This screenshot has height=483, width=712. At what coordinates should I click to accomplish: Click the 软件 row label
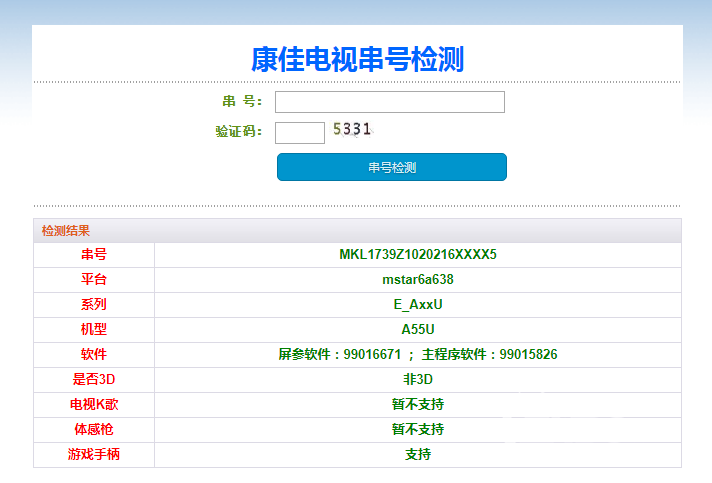94,354
